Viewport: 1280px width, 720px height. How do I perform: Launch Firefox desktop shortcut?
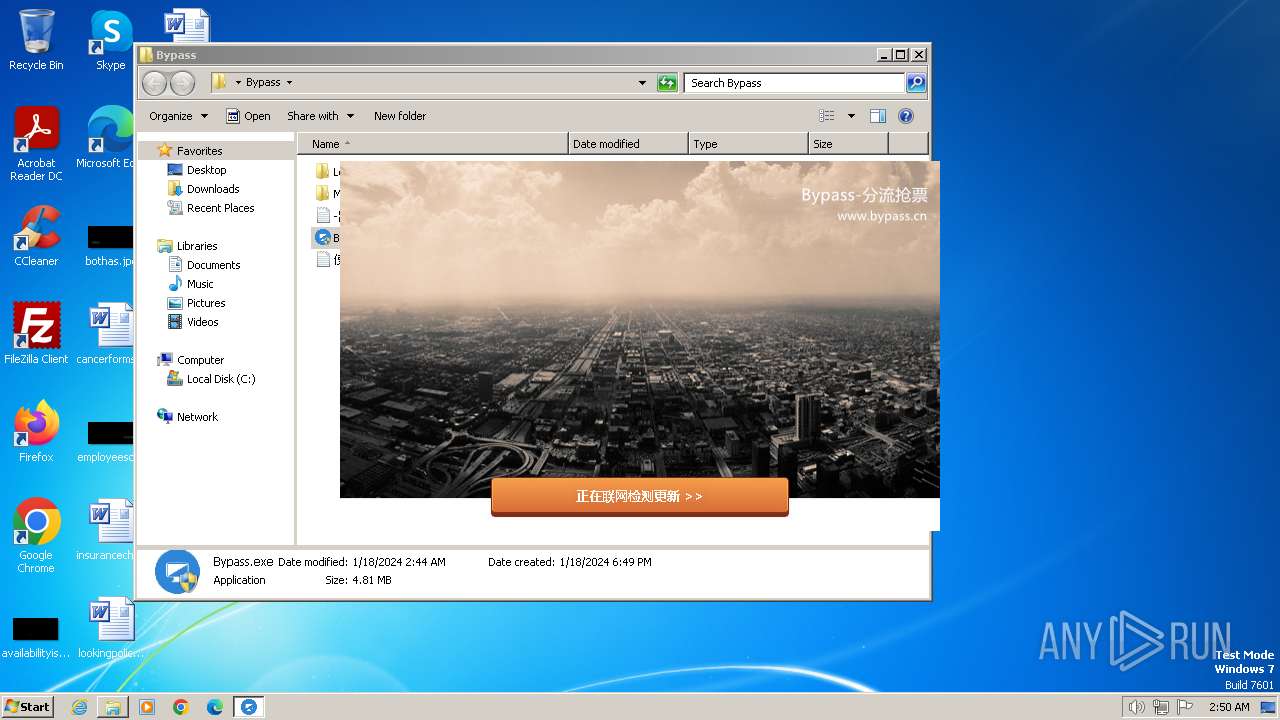coord(36,431)
